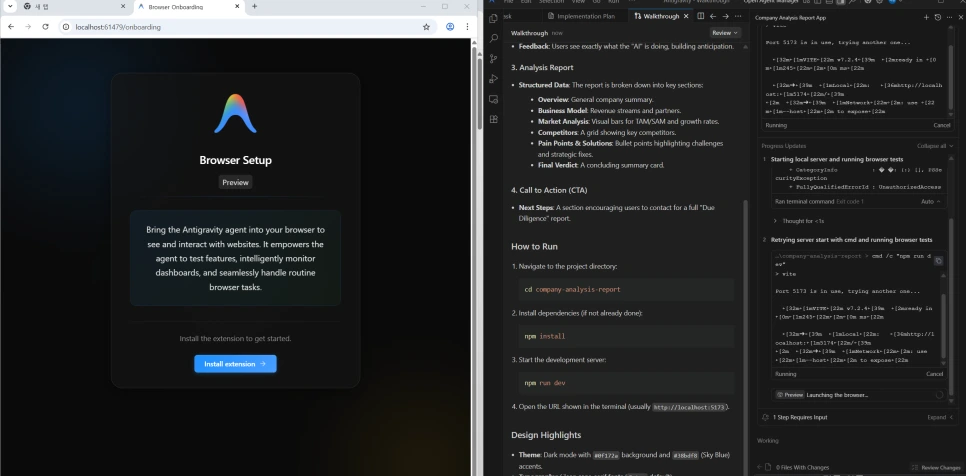The width and height of the screenshot is (966, 476).
Task: Open conversation history in the agent panel
Action: coord(938,18)
